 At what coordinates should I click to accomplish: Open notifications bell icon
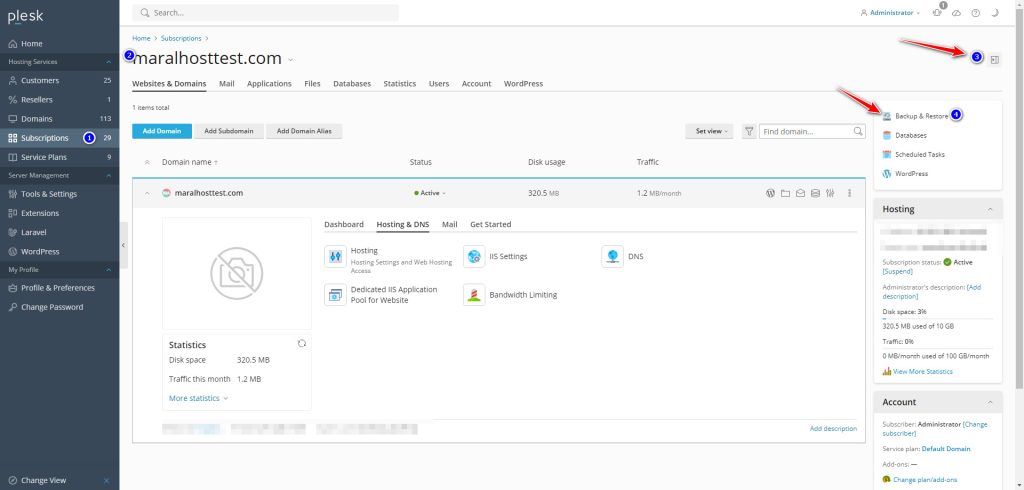[x=938, y=12]
